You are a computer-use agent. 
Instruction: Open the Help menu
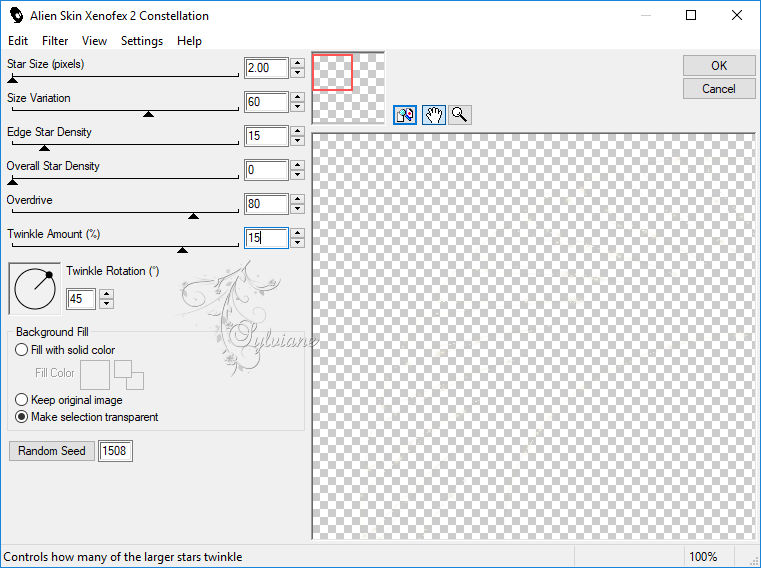point(189,41)
